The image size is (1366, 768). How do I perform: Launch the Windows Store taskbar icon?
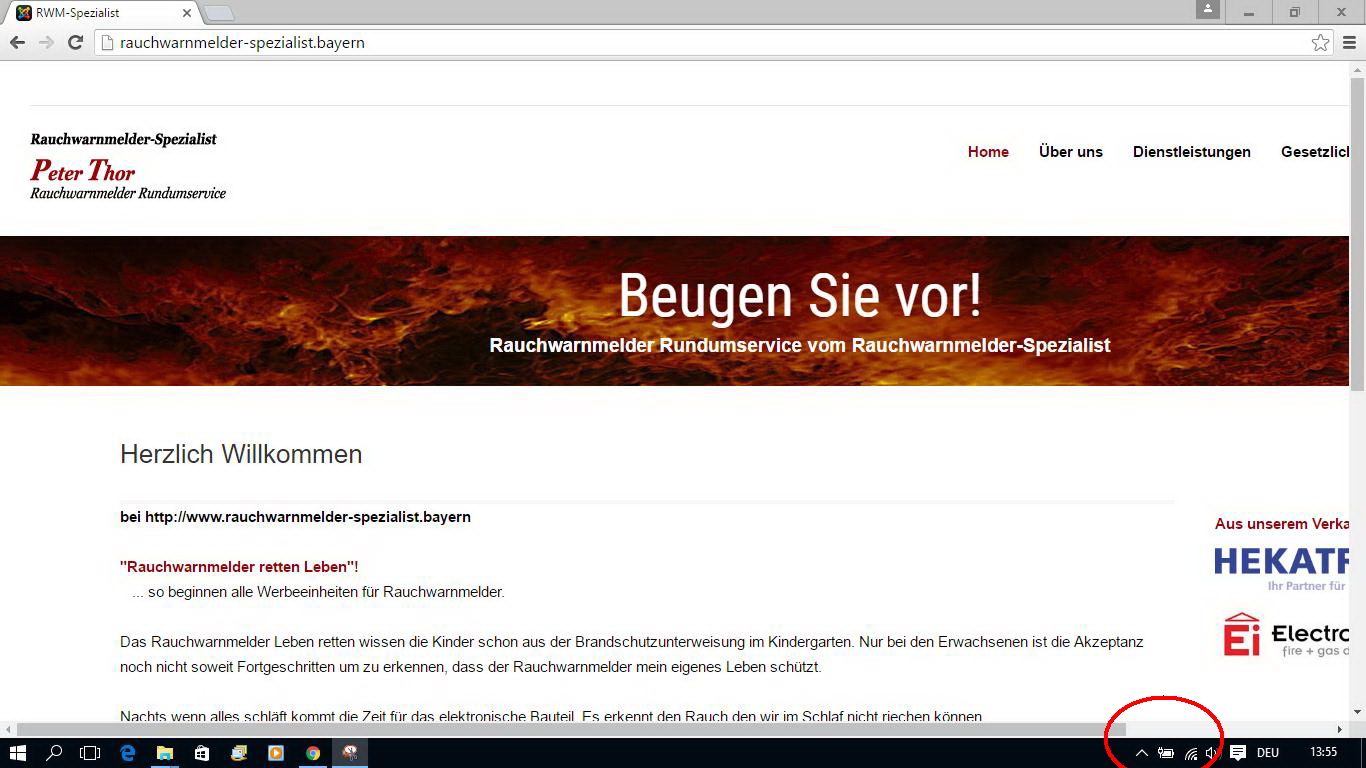pos(202,753)
